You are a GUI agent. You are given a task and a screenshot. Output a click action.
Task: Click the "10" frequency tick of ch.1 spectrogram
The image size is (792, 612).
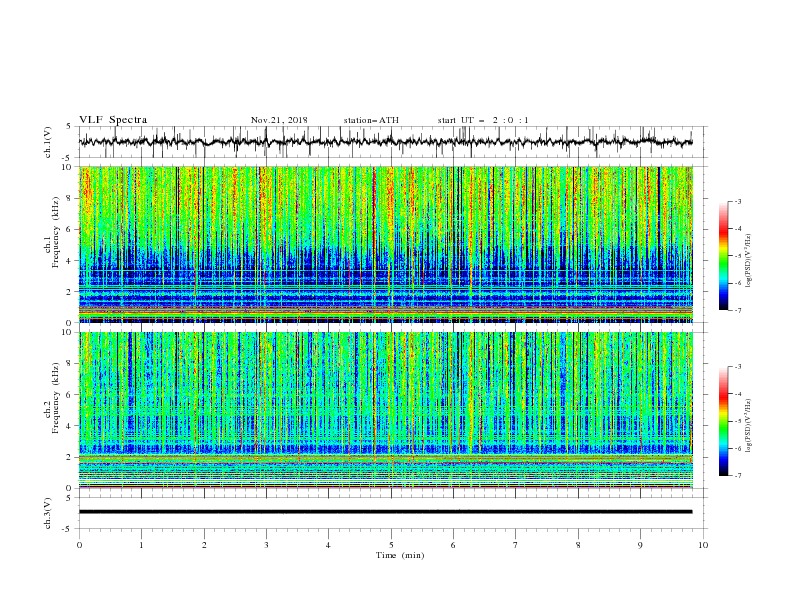tap(68, 167)
